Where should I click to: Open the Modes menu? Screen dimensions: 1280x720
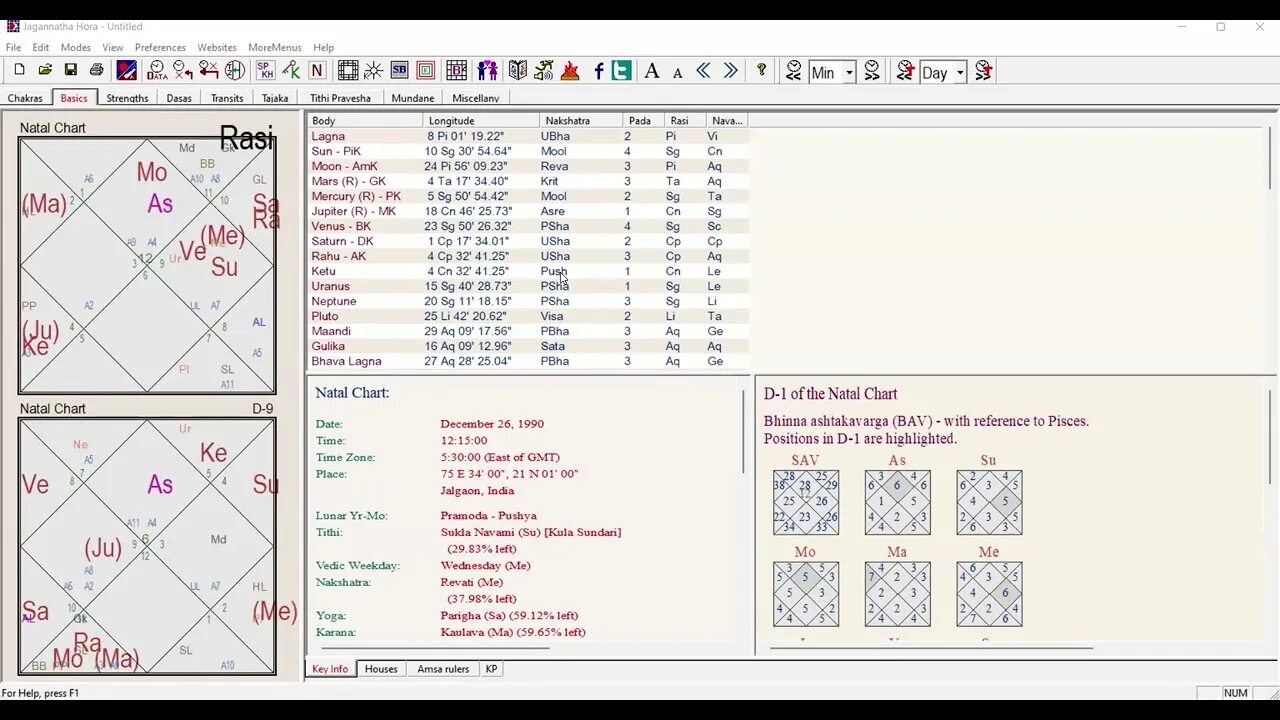coord(76,47)
